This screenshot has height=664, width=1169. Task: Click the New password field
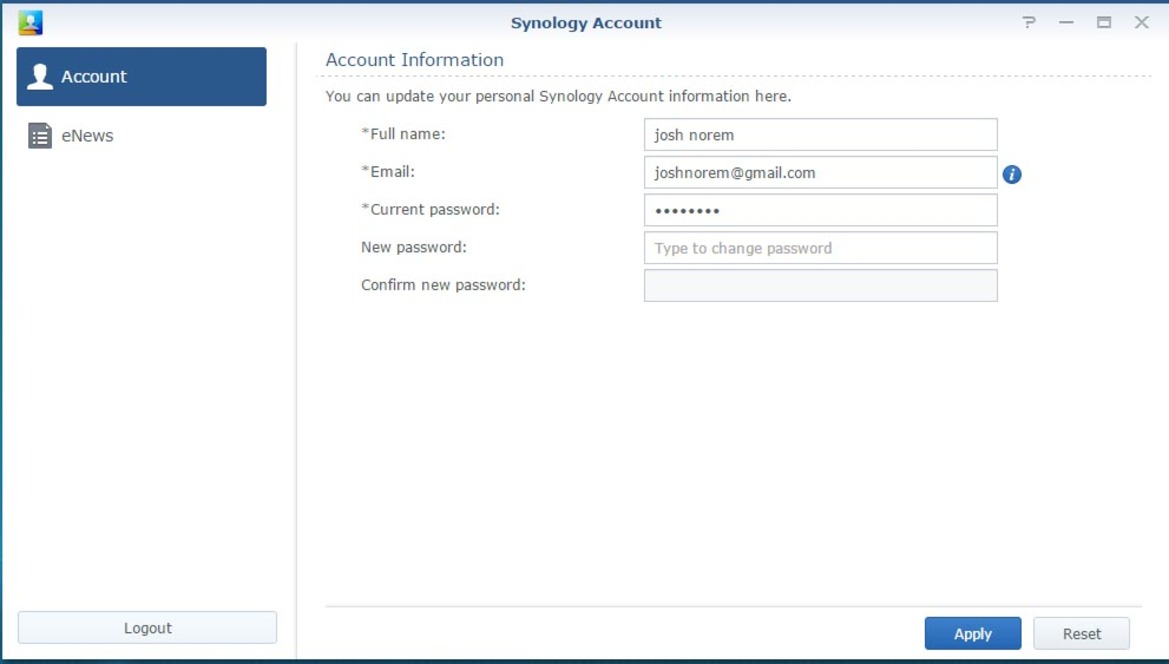tap(821, 248)
